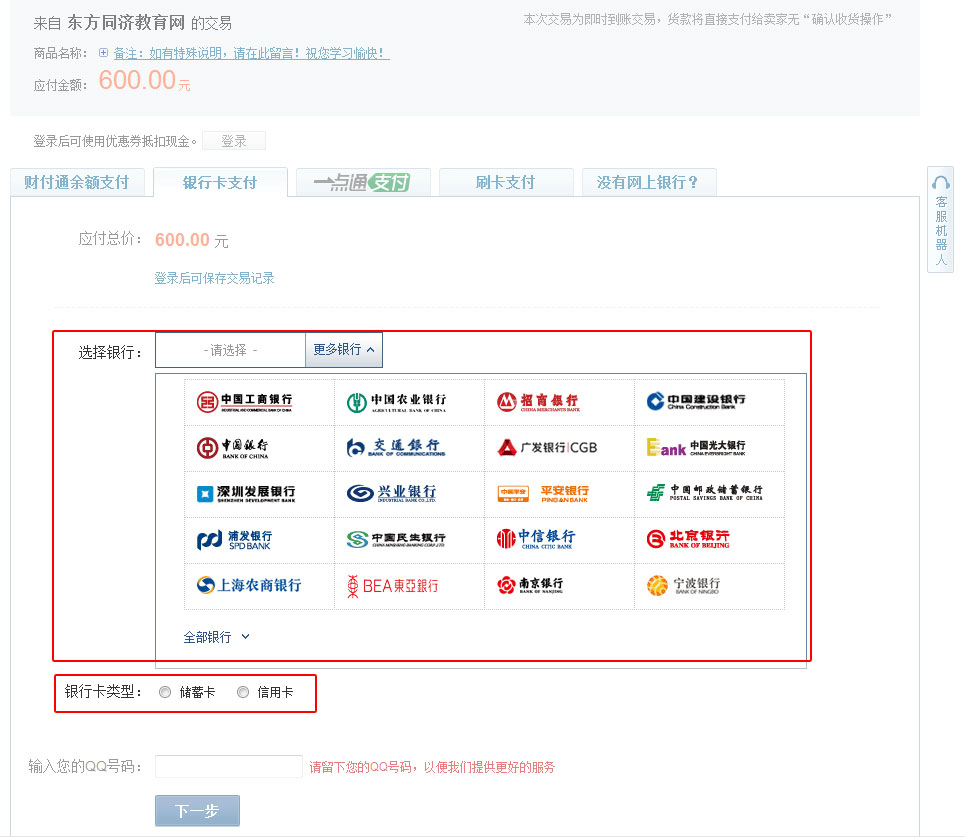Pick the 兴业银行 logo
This screenshot has width=965, height=837.
click(x=391, y=494)
